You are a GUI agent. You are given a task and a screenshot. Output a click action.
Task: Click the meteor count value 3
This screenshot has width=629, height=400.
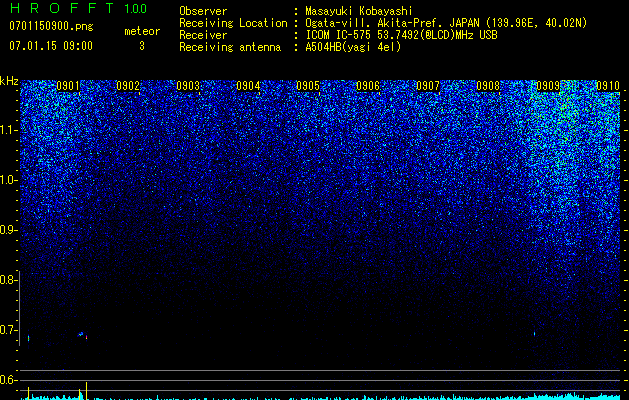point(142,46)
